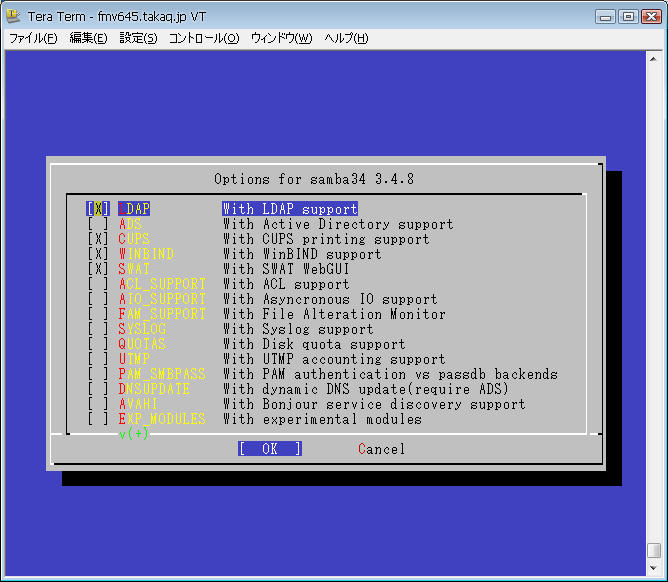Click the OK button in options dialog
This screenshot has height=582, width=668.
270,449
